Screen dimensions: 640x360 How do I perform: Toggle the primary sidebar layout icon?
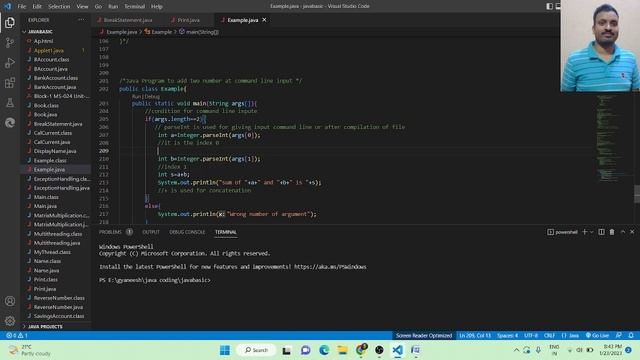(x=549, y=6)
